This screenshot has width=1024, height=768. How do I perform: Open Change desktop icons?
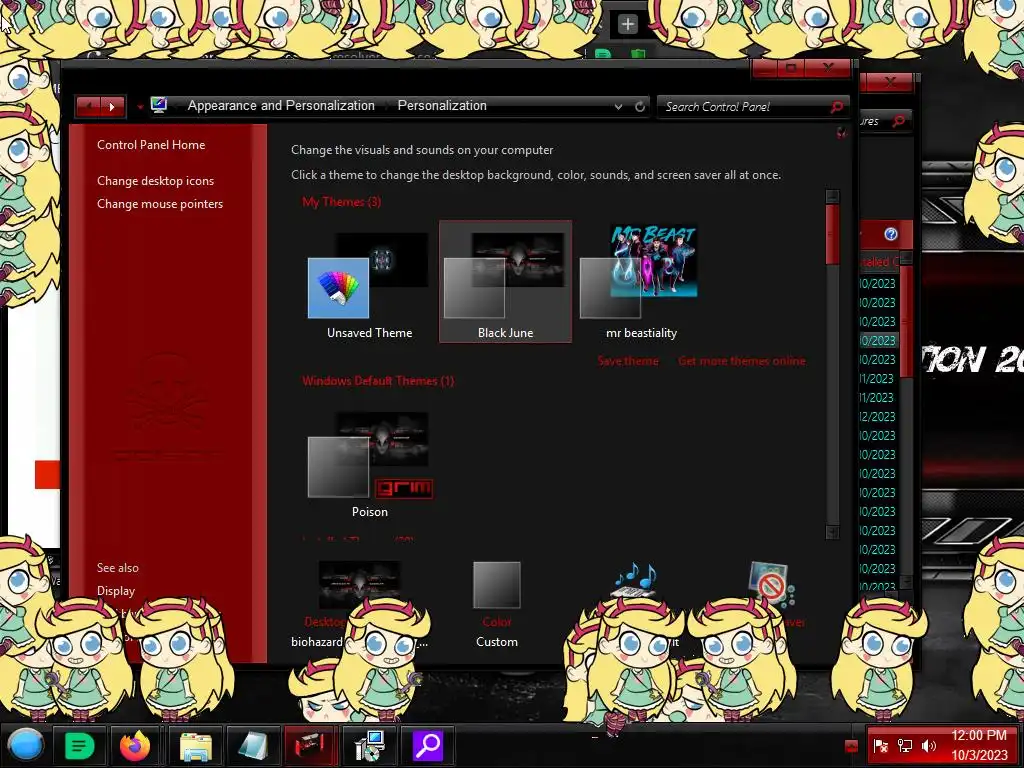[155, 181]
